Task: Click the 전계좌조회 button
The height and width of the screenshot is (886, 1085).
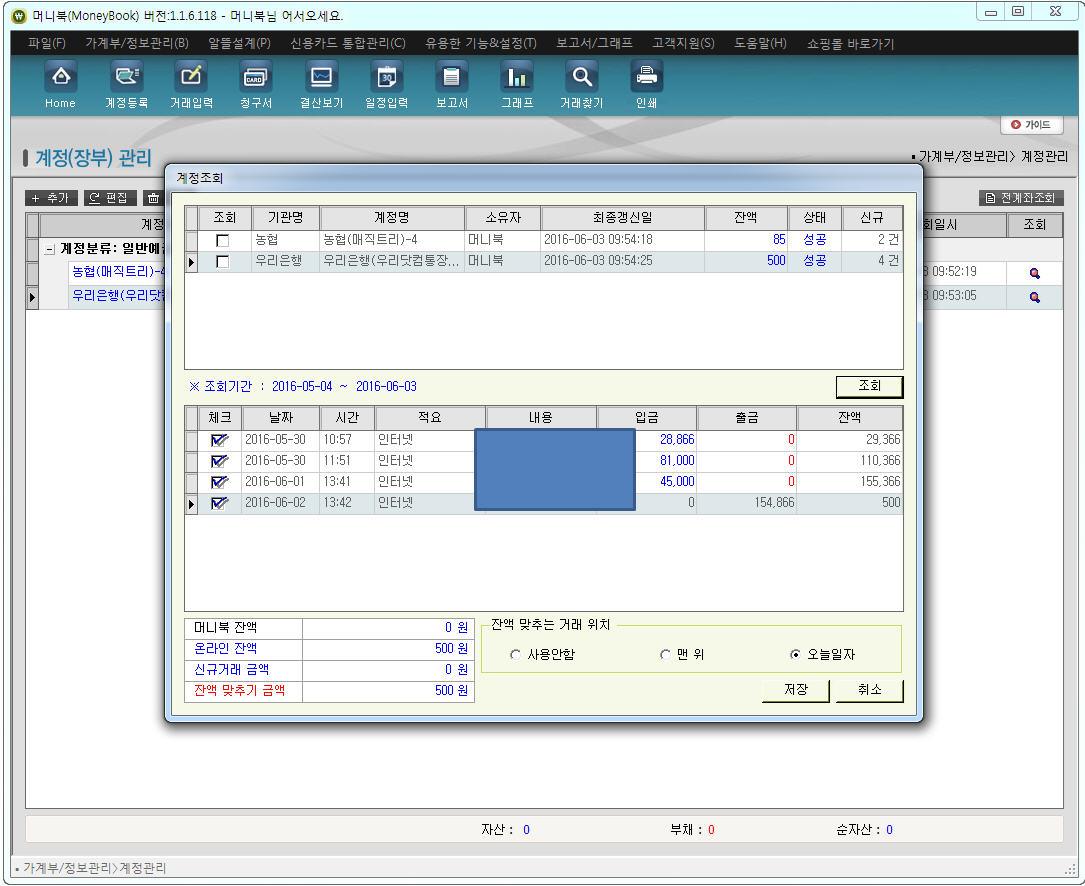Action: (x=1020, y=198)
